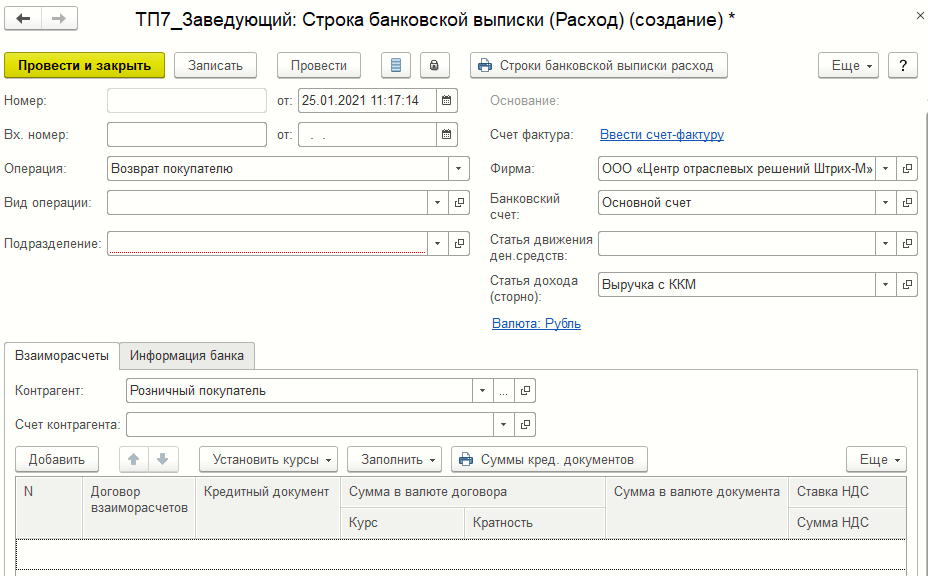Click the padlock icon in toolbar
This screenshot has height=576, width=928.
(434, 65)
